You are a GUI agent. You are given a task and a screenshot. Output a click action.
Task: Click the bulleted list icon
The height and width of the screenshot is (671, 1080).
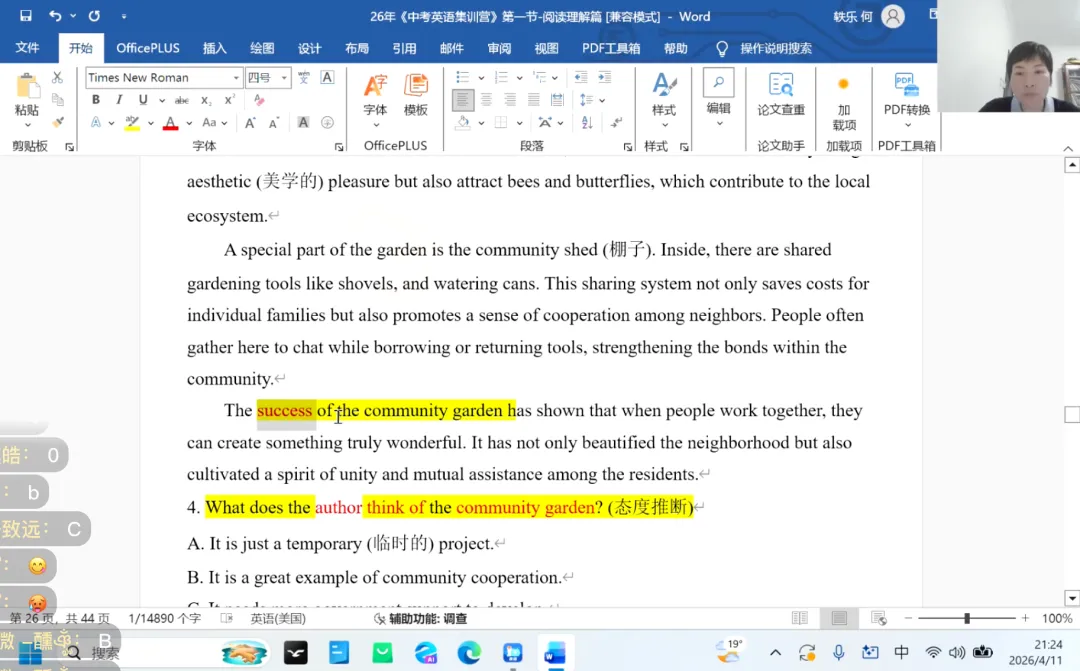(464, 77)
